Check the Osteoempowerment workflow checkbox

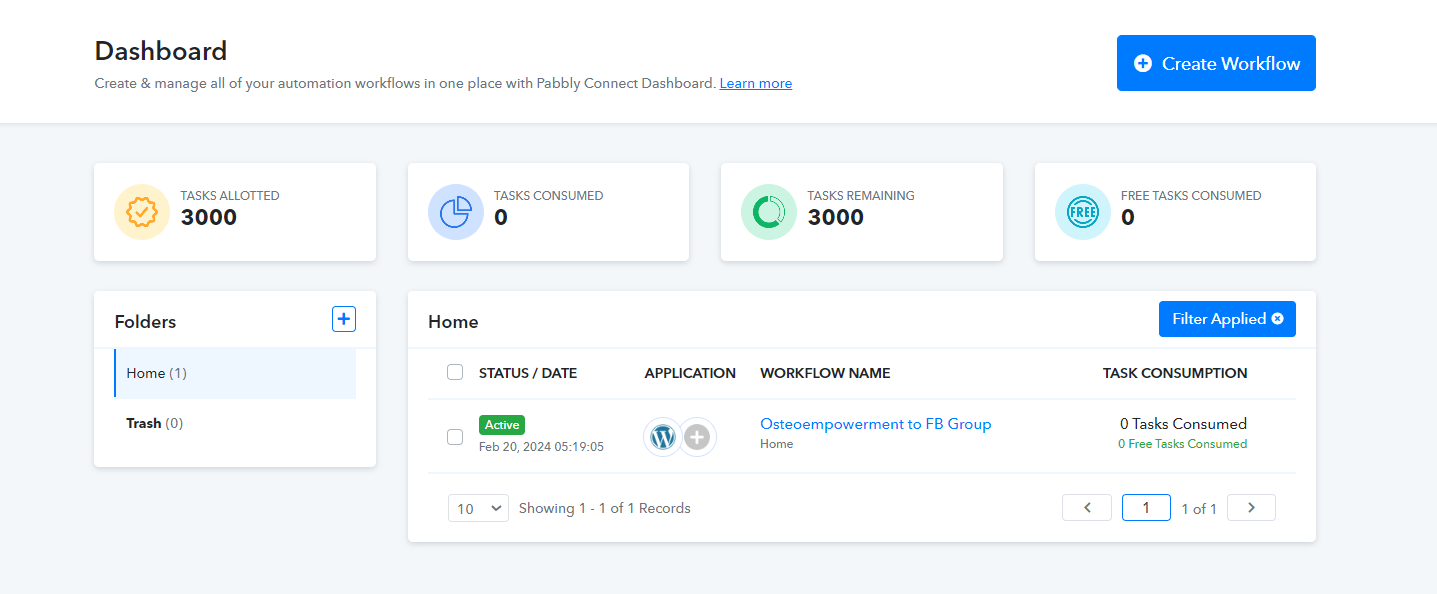[x=455, y=436]
